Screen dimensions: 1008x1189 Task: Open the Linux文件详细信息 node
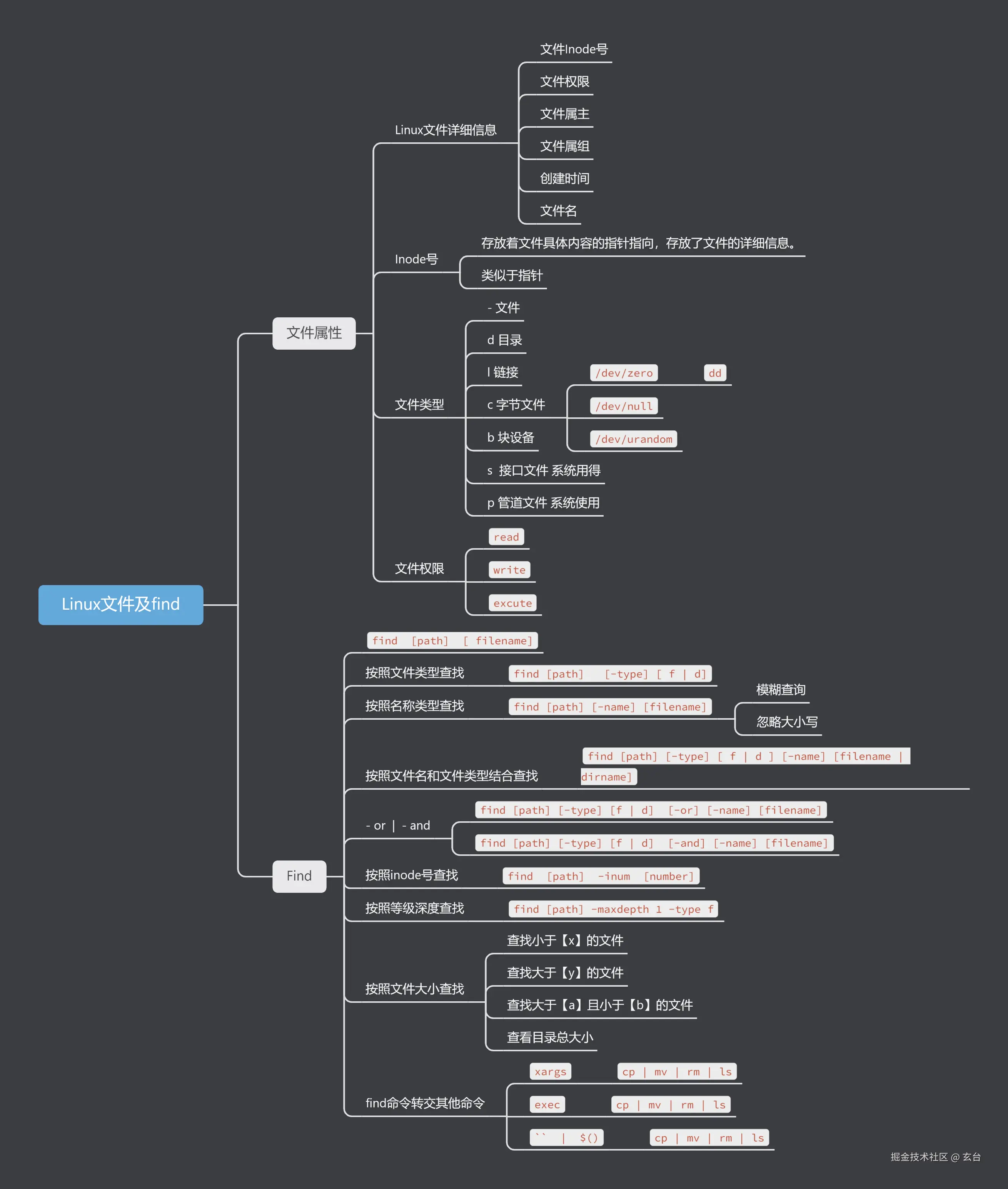446,130
